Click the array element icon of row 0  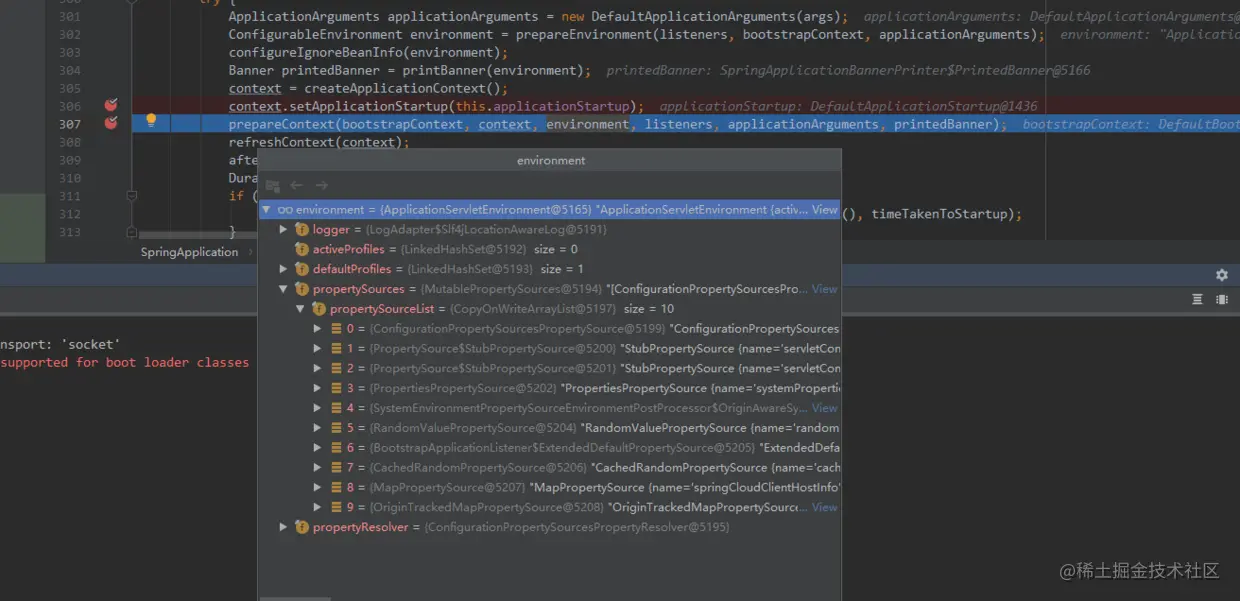(336, 329)
